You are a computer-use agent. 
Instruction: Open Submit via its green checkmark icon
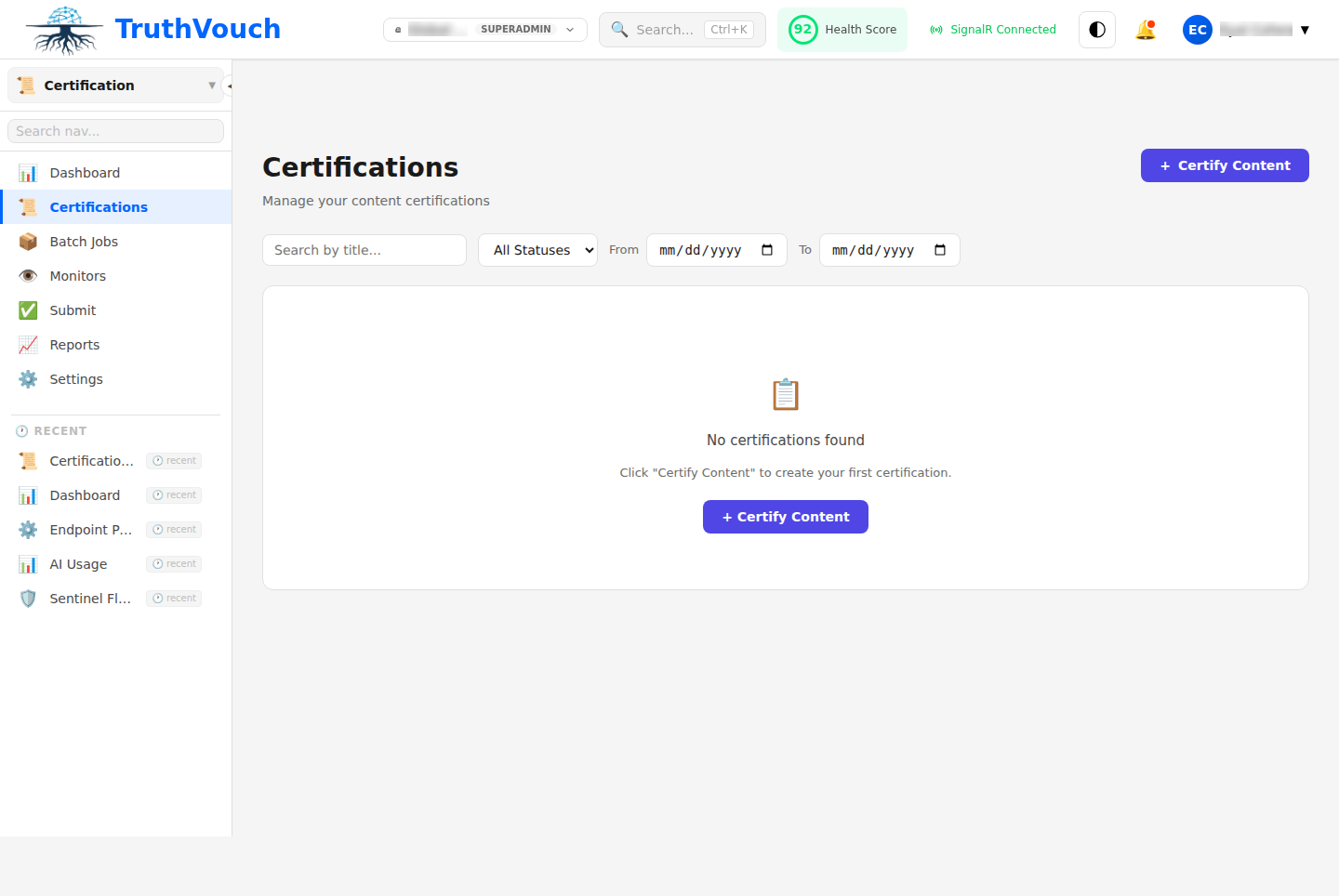pos(29,310)
